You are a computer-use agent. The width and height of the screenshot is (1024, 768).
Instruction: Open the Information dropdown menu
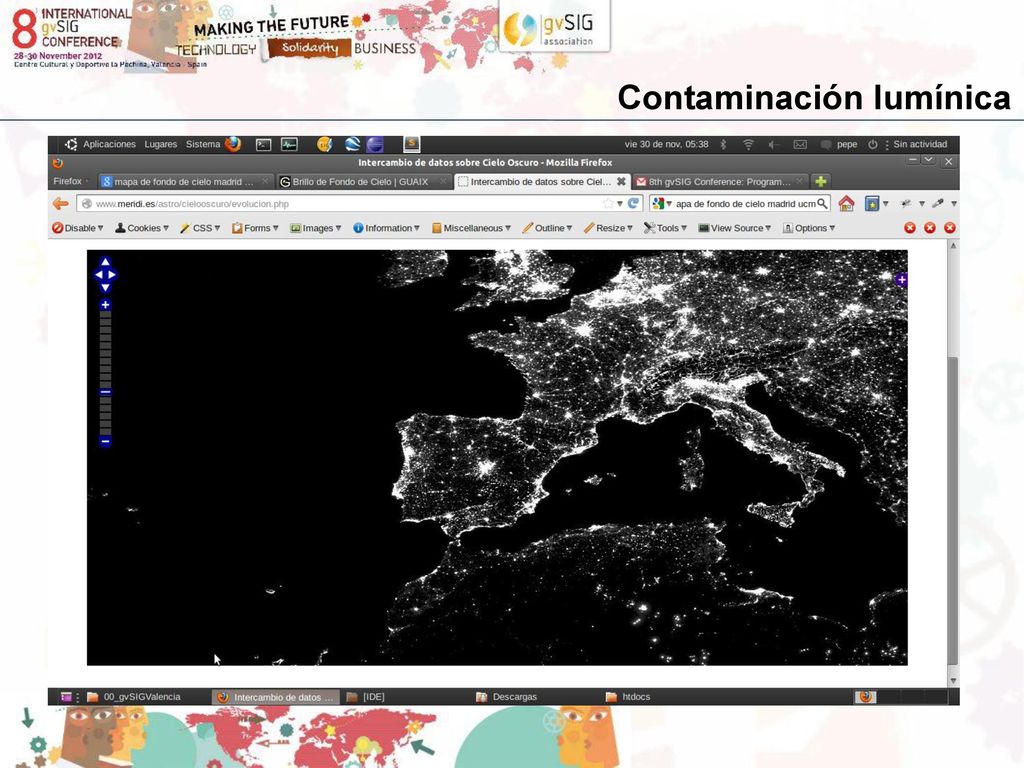tap(387, 228)
